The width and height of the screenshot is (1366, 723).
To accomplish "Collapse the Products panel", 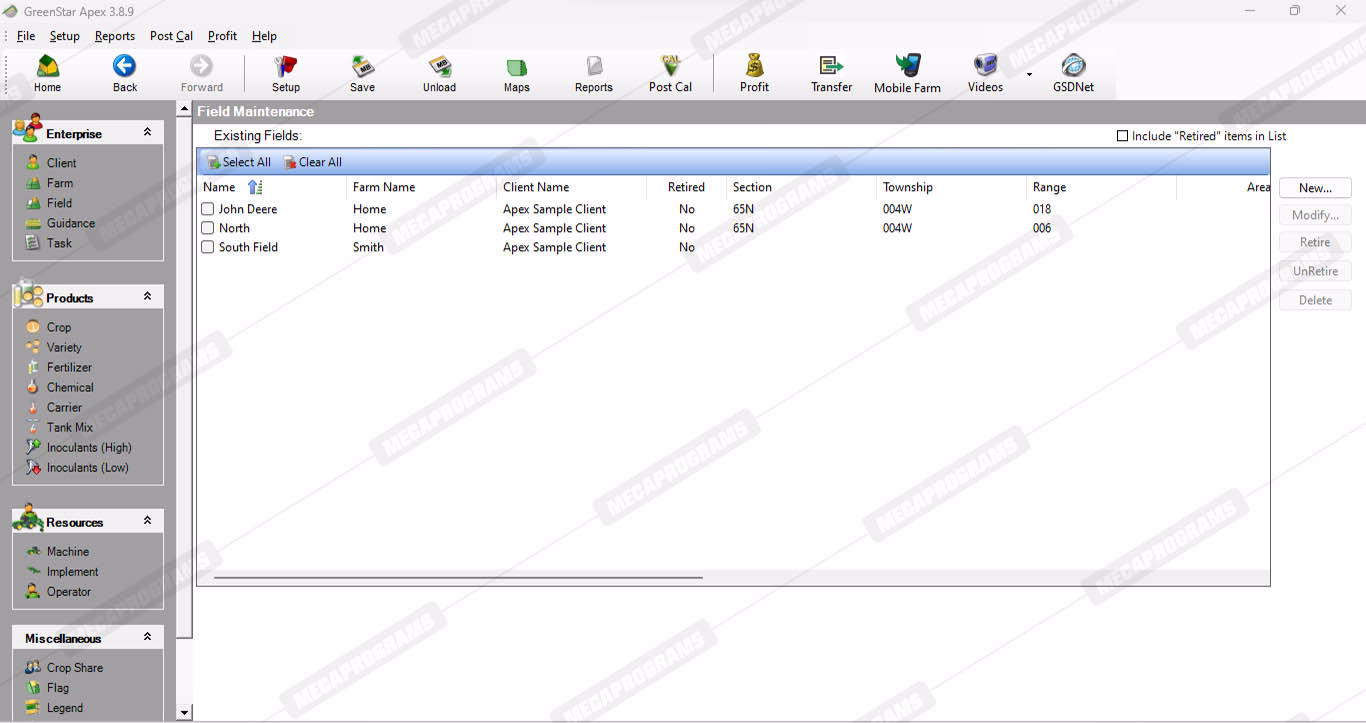I will [x=147, y=297].
